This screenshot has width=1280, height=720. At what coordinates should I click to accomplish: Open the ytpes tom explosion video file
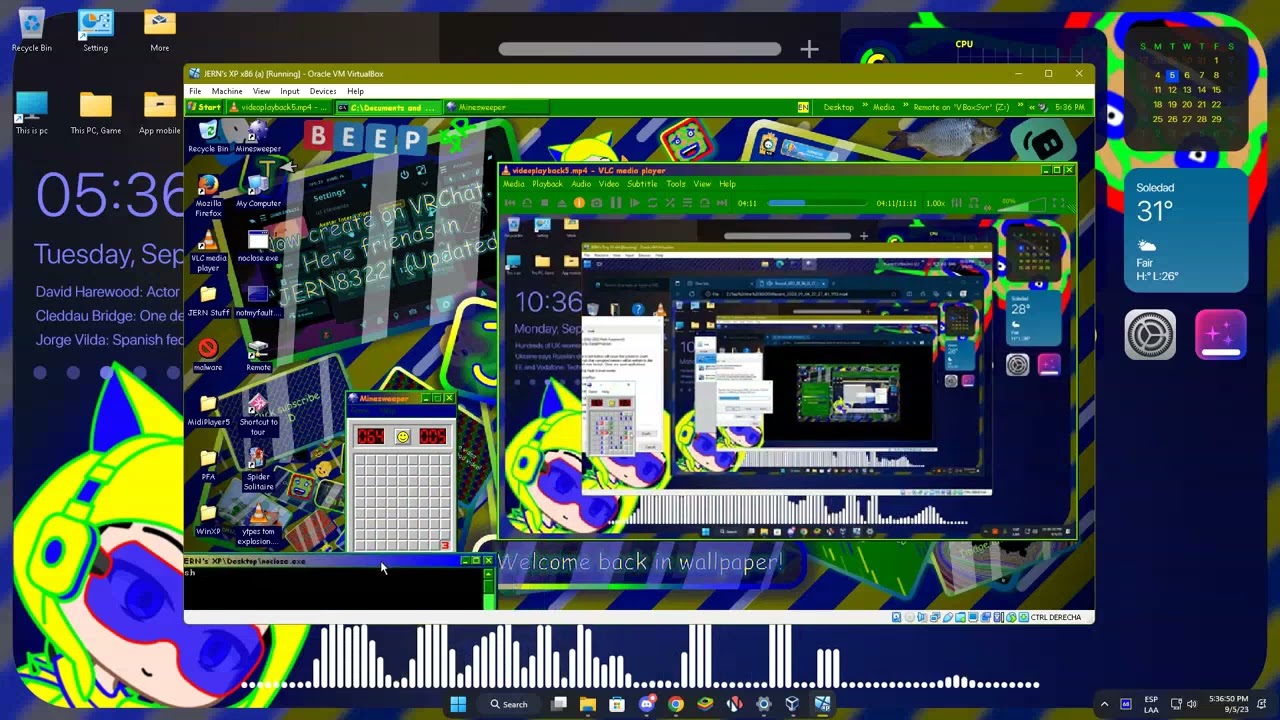[x=258, y=524]
